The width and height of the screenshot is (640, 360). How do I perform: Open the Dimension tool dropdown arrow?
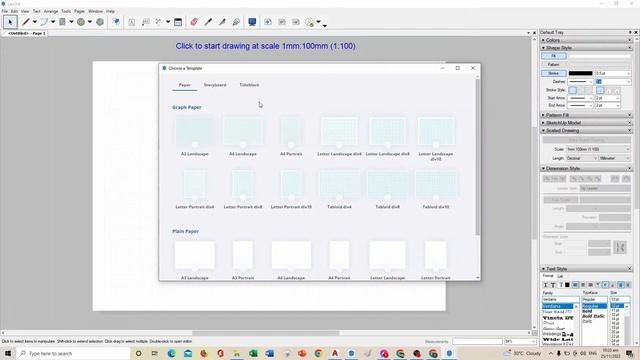pyautogui.click(x=168, y=22)
